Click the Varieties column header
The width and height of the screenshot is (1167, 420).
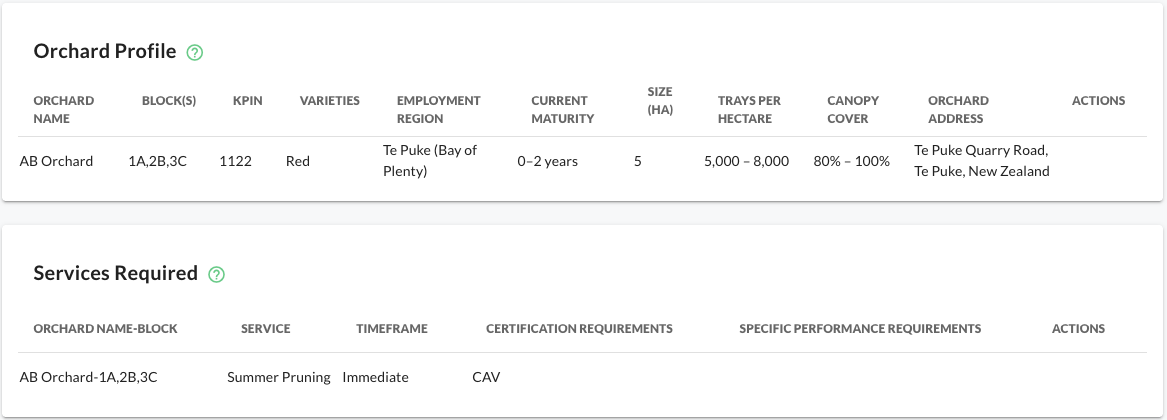[330, 101]
